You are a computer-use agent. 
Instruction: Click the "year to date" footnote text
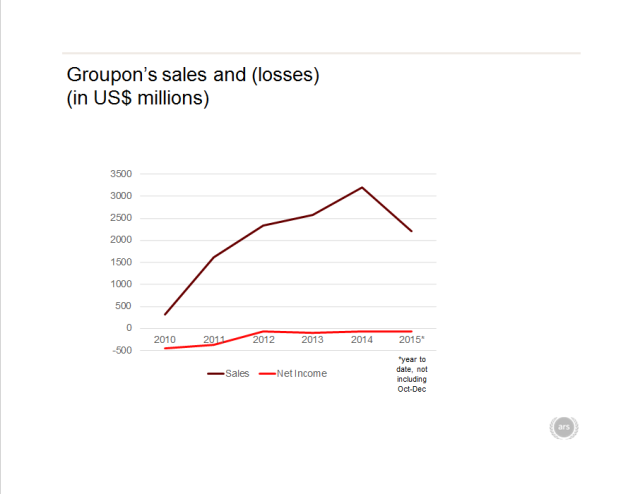coord(412,374)
